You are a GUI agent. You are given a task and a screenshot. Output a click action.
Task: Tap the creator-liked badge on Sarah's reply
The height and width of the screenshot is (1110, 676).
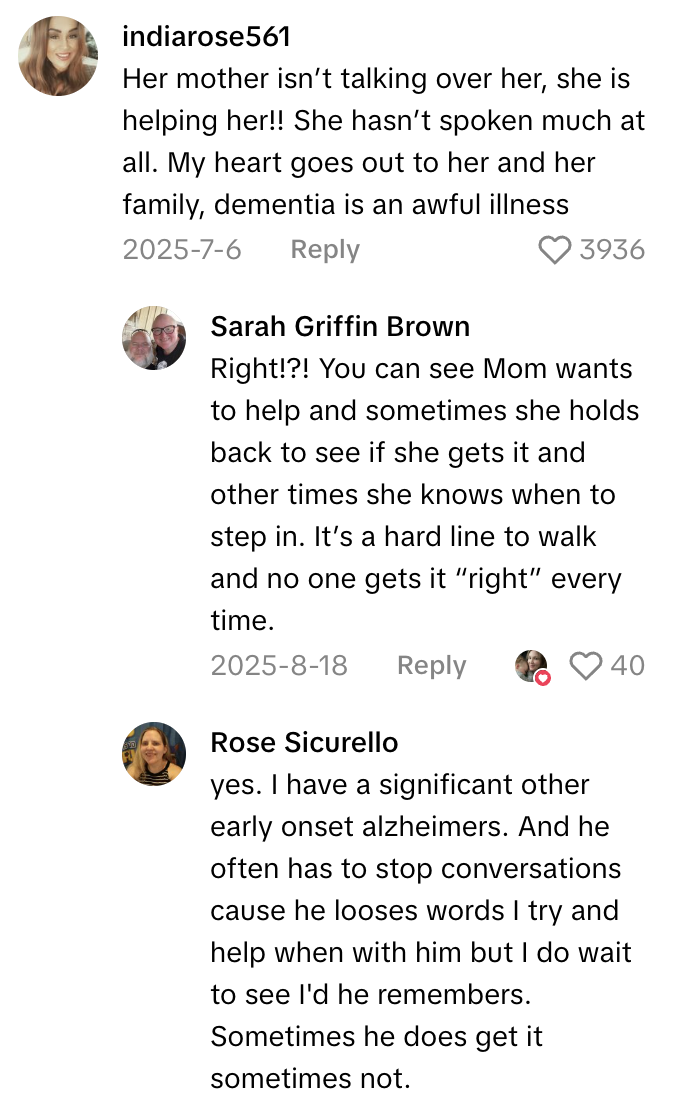point(532,665)
